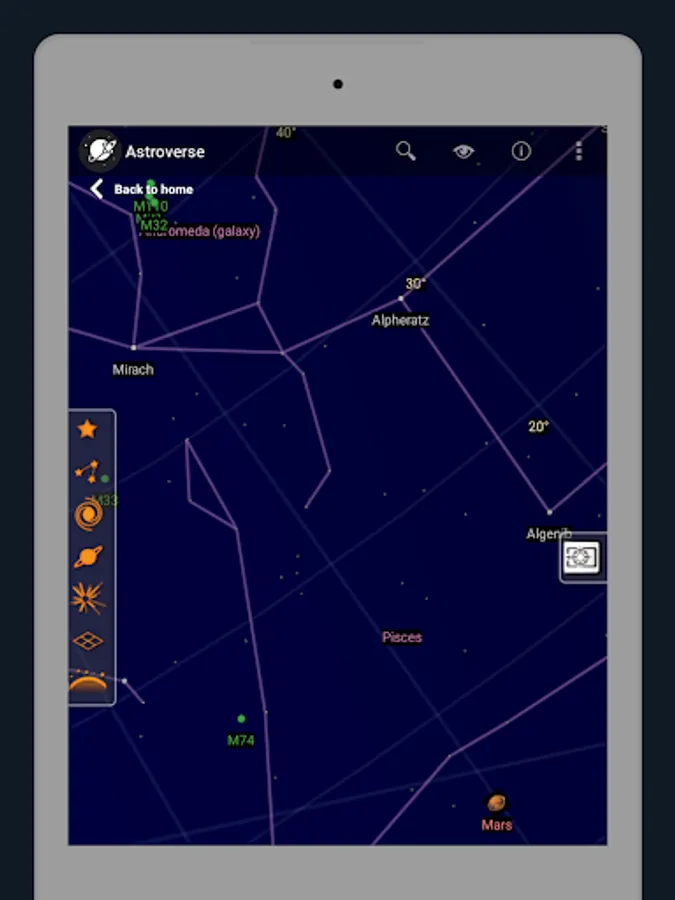
Task: Tap the 30° grid label
Action: 416,284
